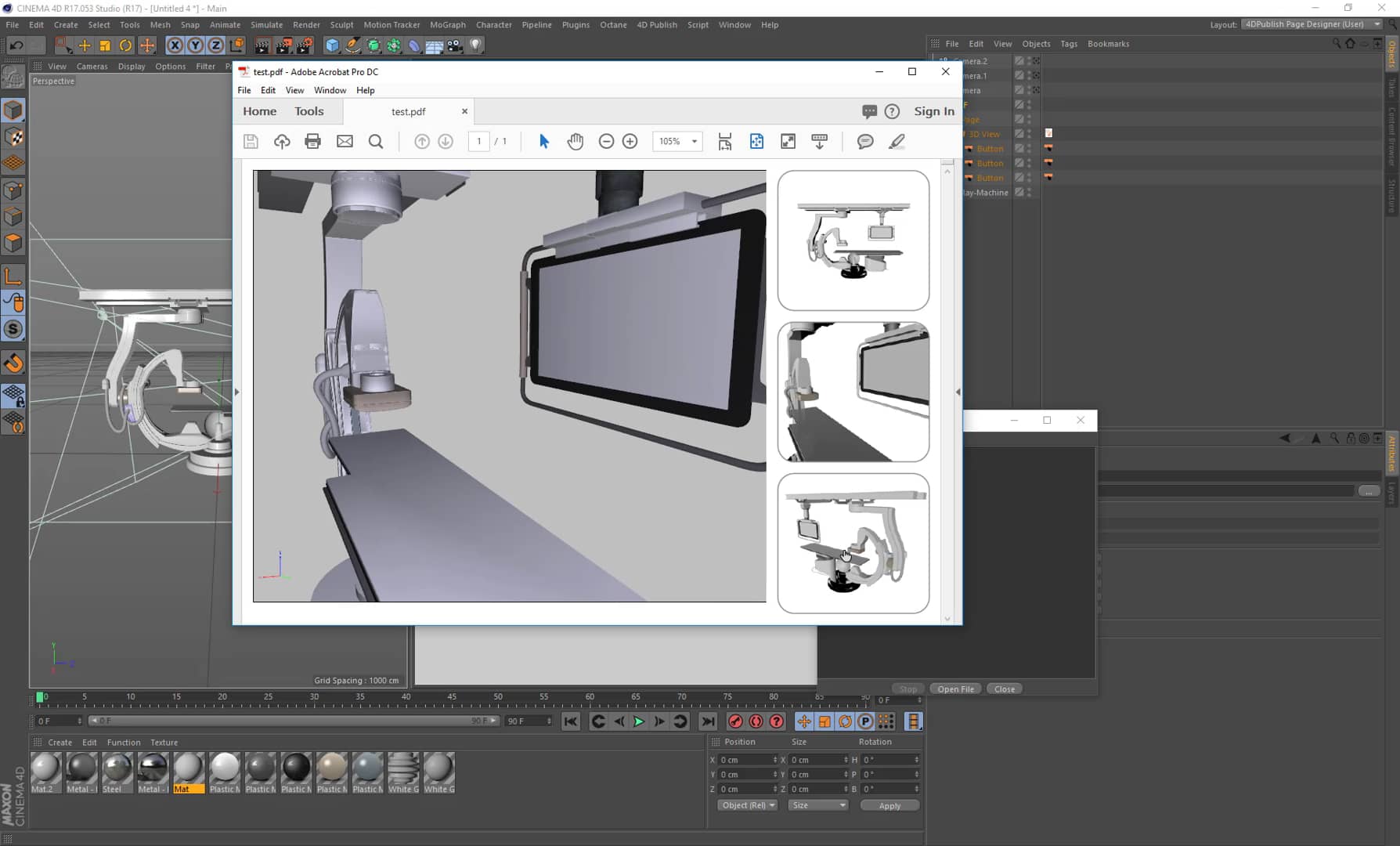The image size is (1400, 846).
Task: Select the Hand tool in Acrobat
Action: click(576, 141)
